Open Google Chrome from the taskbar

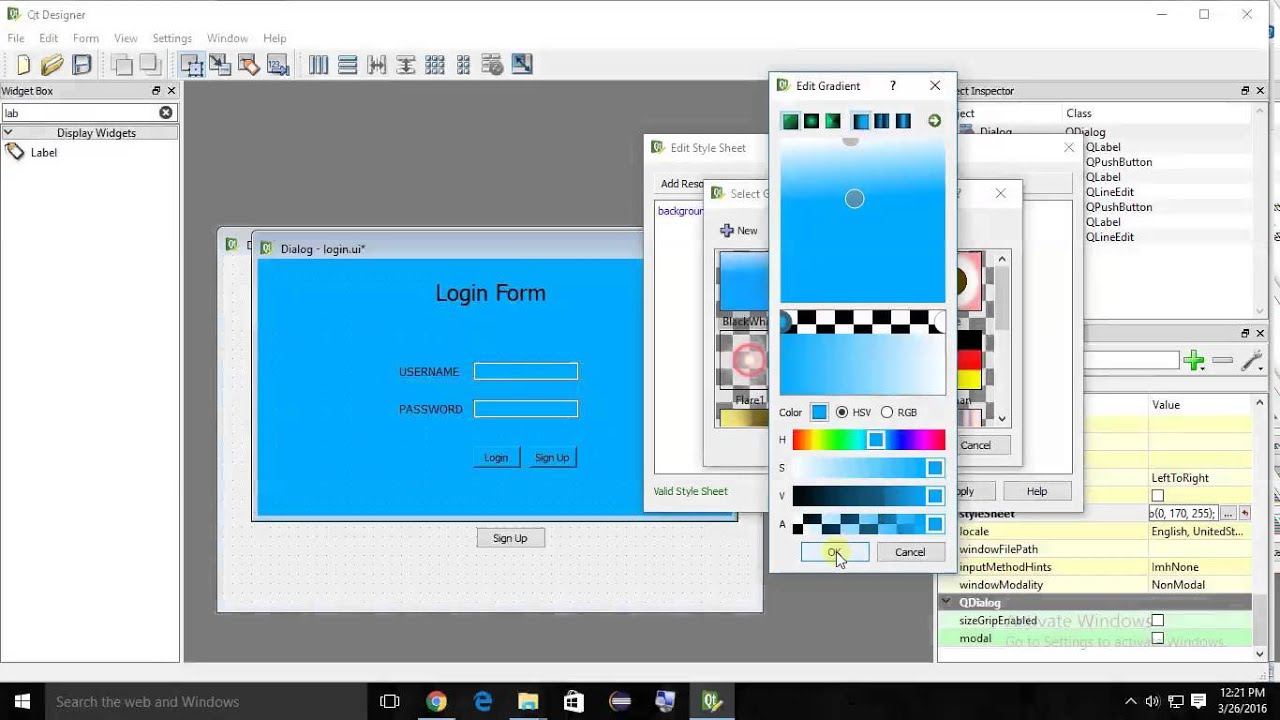point(436,701)
